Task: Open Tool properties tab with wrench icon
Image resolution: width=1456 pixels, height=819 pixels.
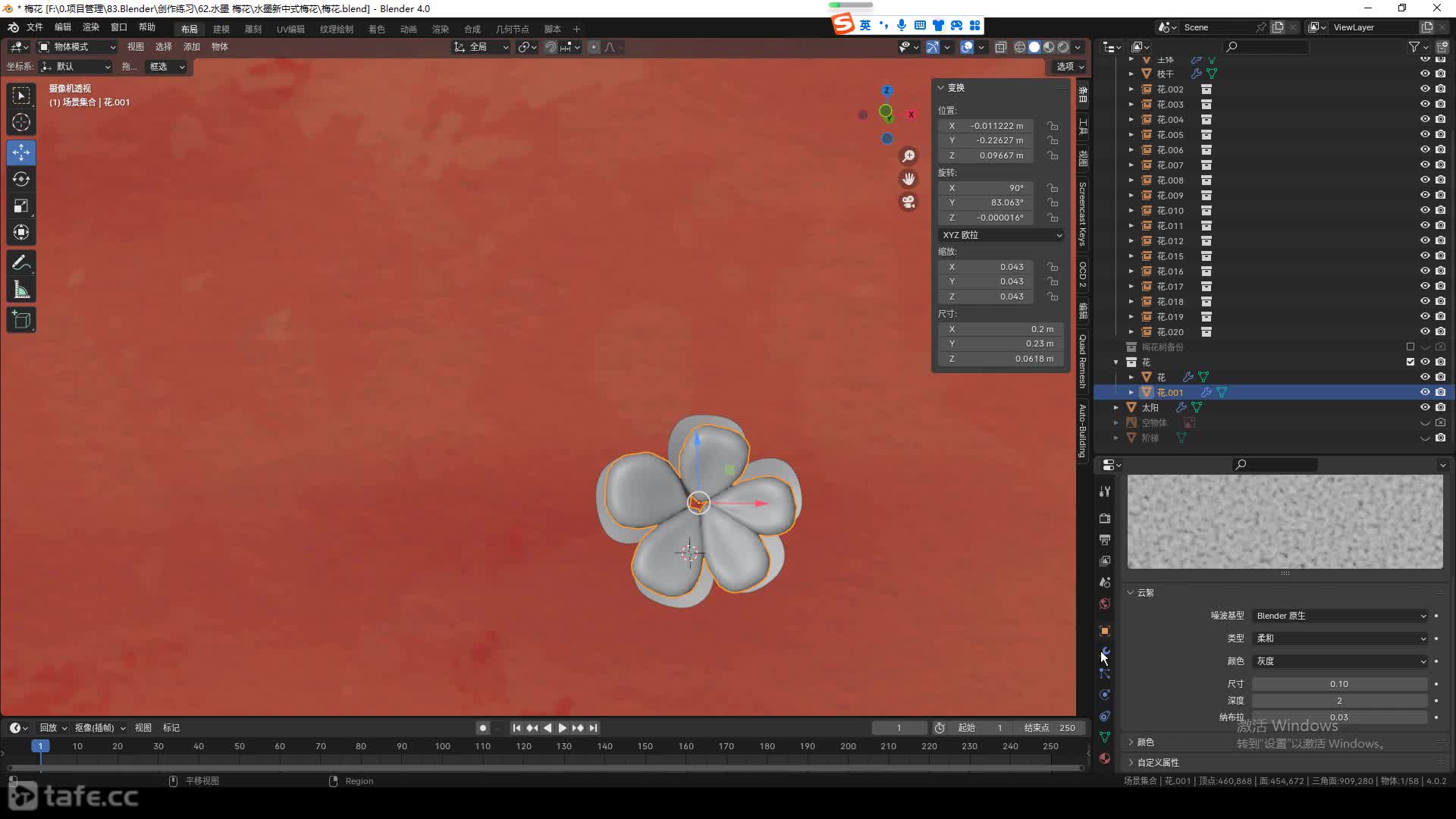Action: pyautogui.click(x=1105, y=491)
